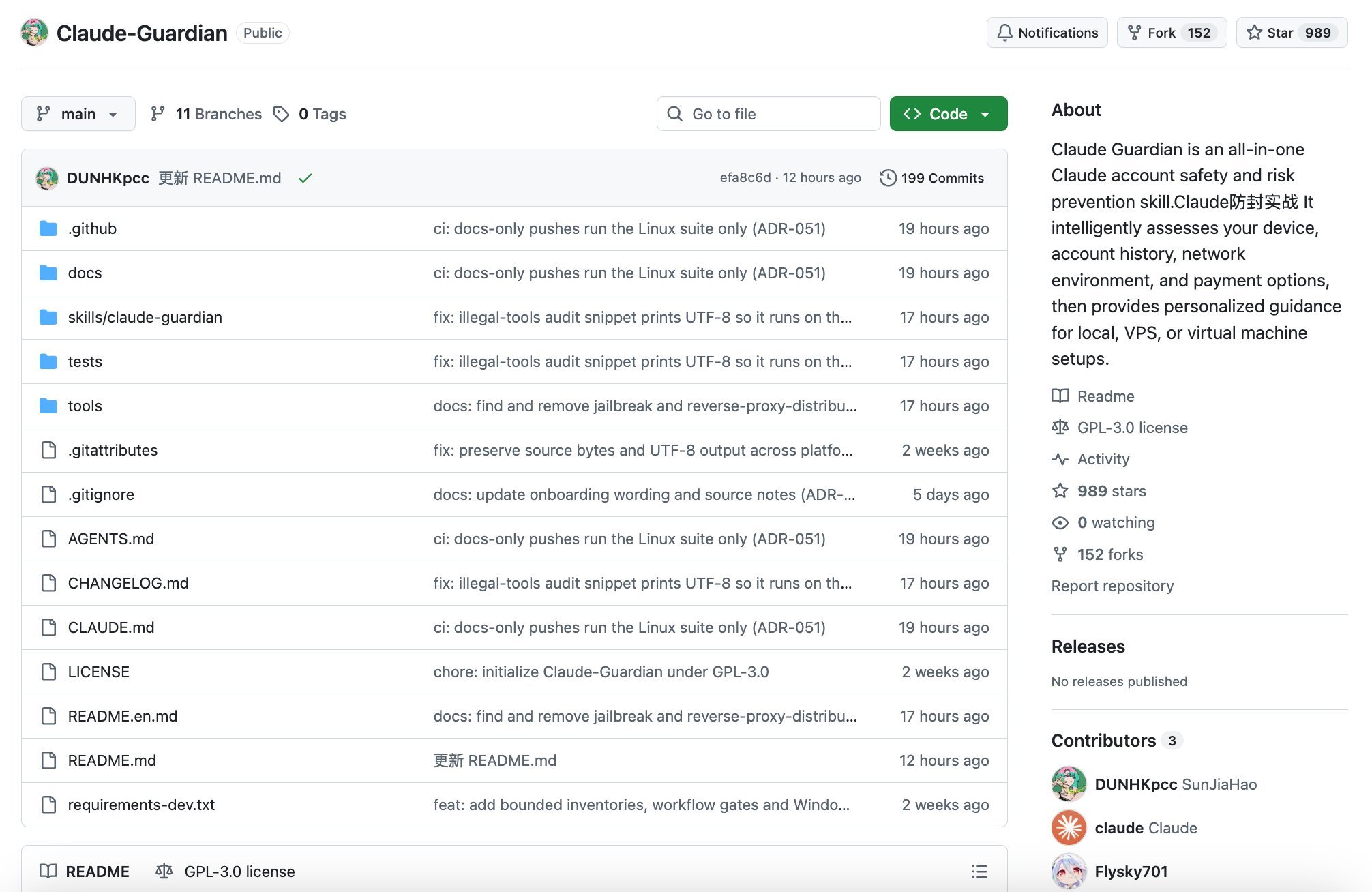Focus the Go to file search field
This screenshot has height=892, width=1372.
[x=769, y=114]
